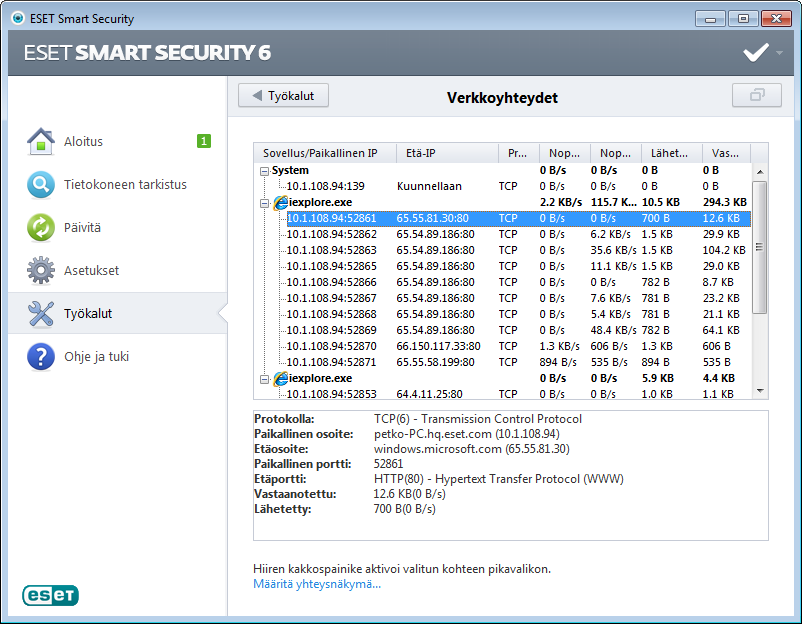Click the ESET eye icon in title bar
802x624 pixels.
(x=18, y=18)
